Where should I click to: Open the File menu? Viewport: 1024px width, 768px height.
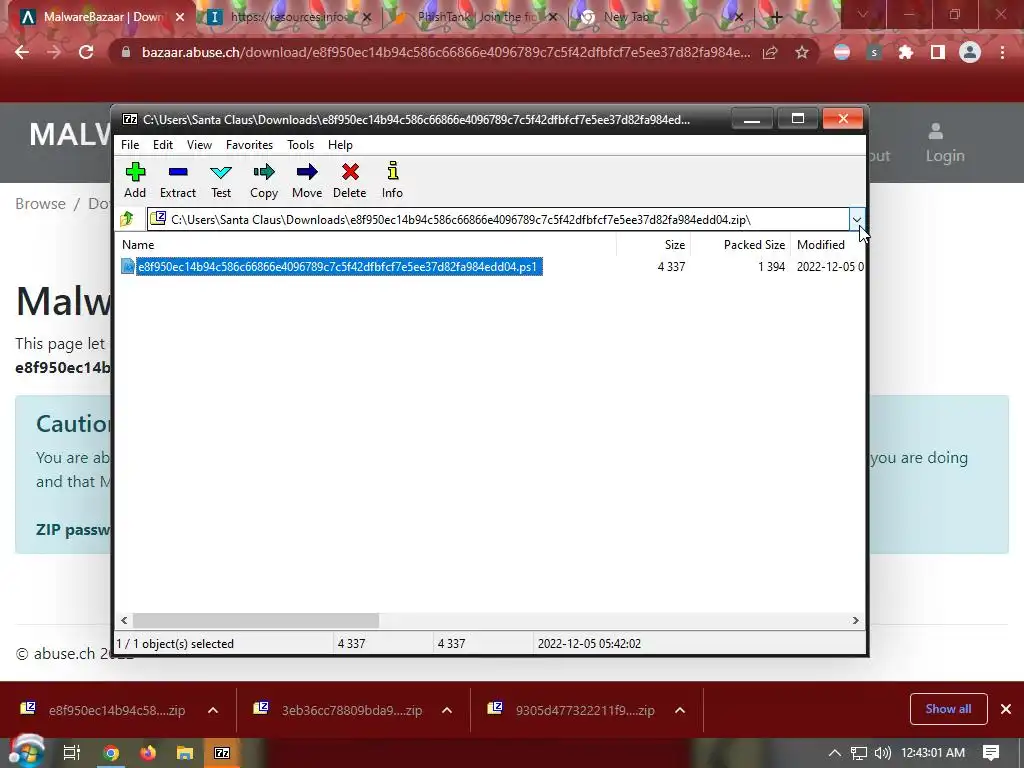click(x=130, y=145)
